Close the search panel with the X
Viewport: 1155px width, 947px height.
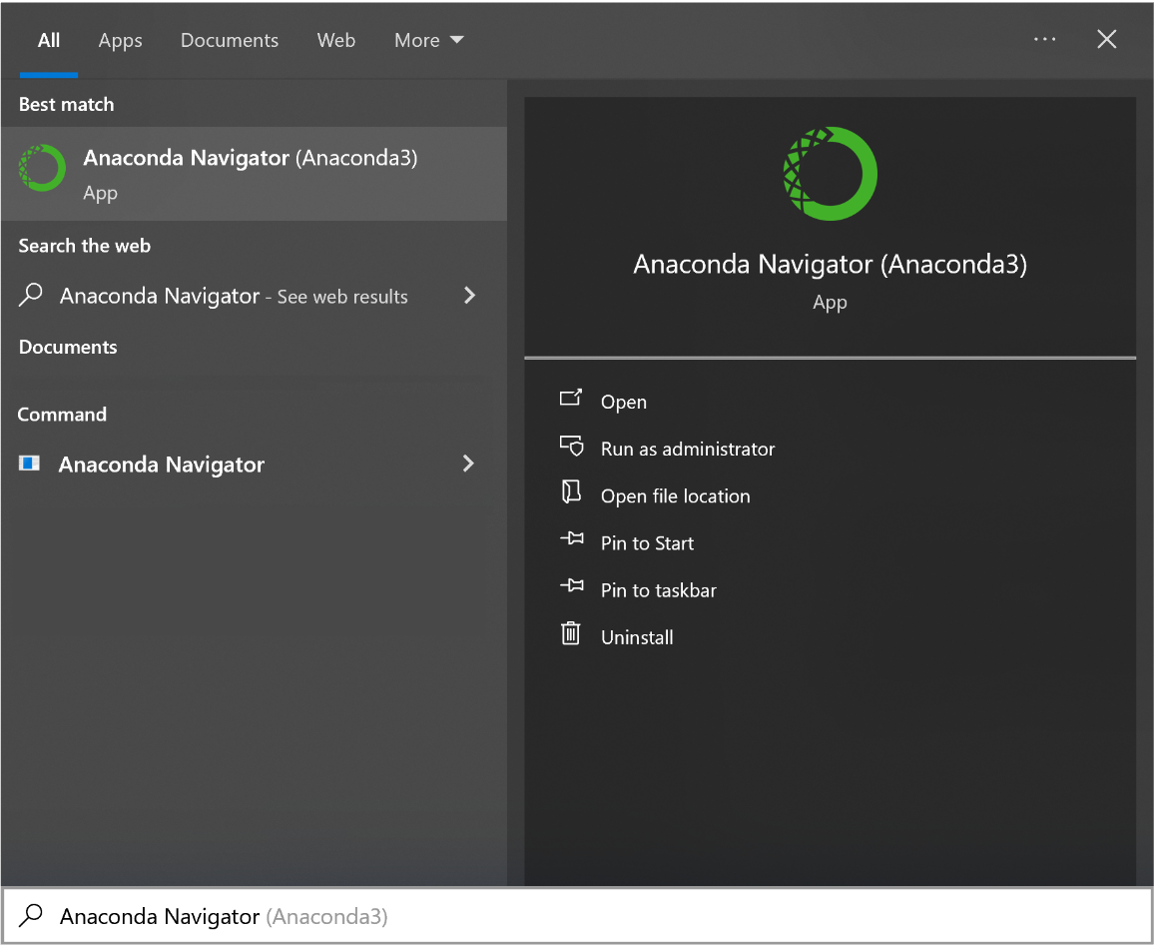tap(1106, 39)
